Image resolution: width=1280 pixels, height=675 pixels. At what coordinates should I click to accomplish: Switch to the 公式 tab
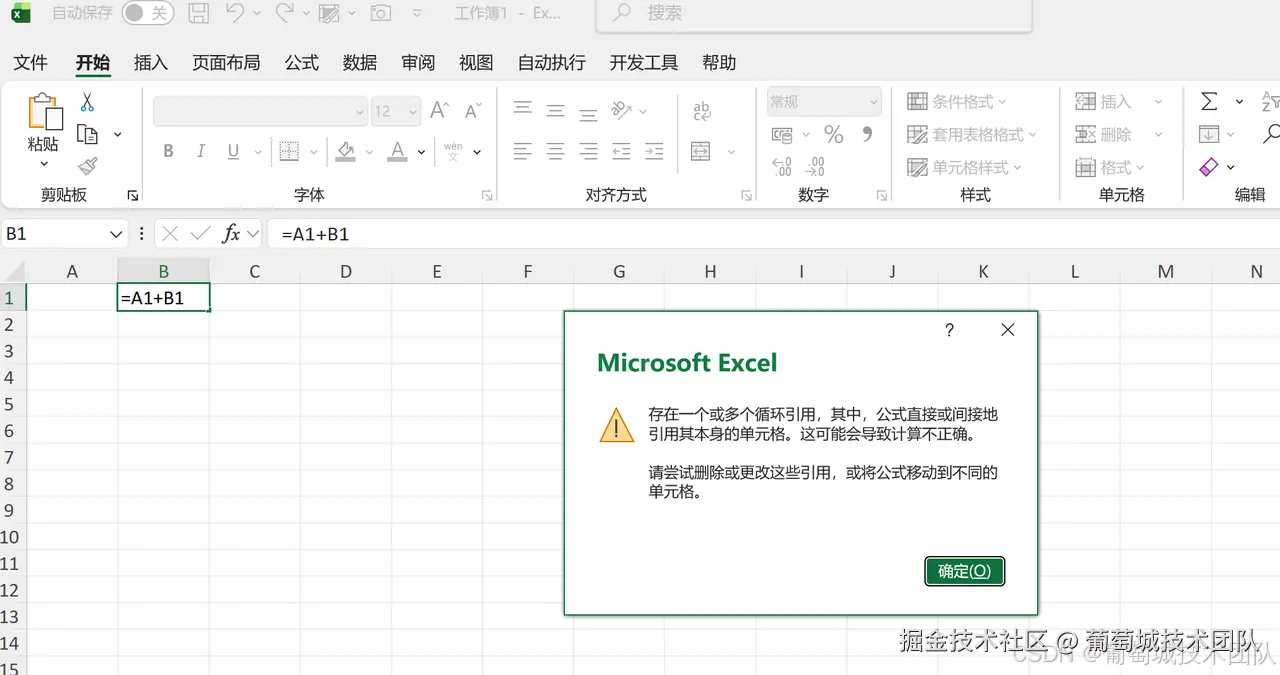[x=302, y=63]
